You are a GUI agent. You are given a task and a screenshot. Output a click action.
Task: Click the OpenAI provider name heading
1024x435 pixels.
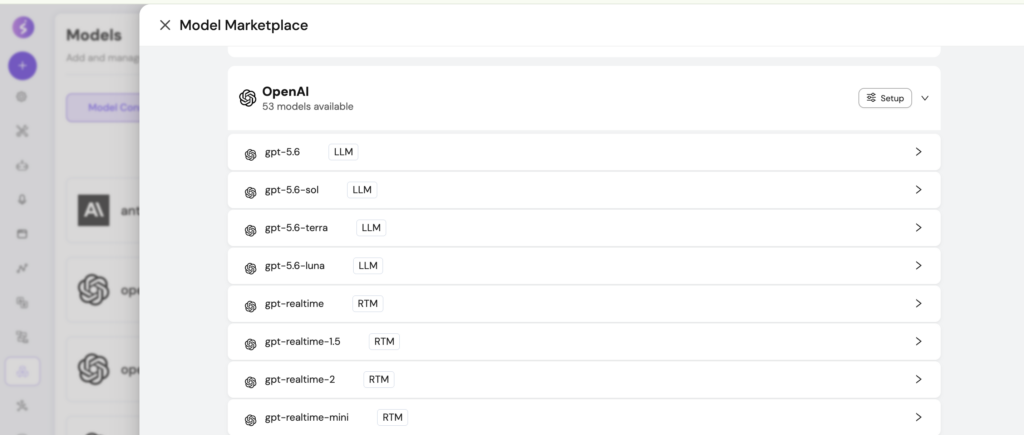click(x=285, y=91)
